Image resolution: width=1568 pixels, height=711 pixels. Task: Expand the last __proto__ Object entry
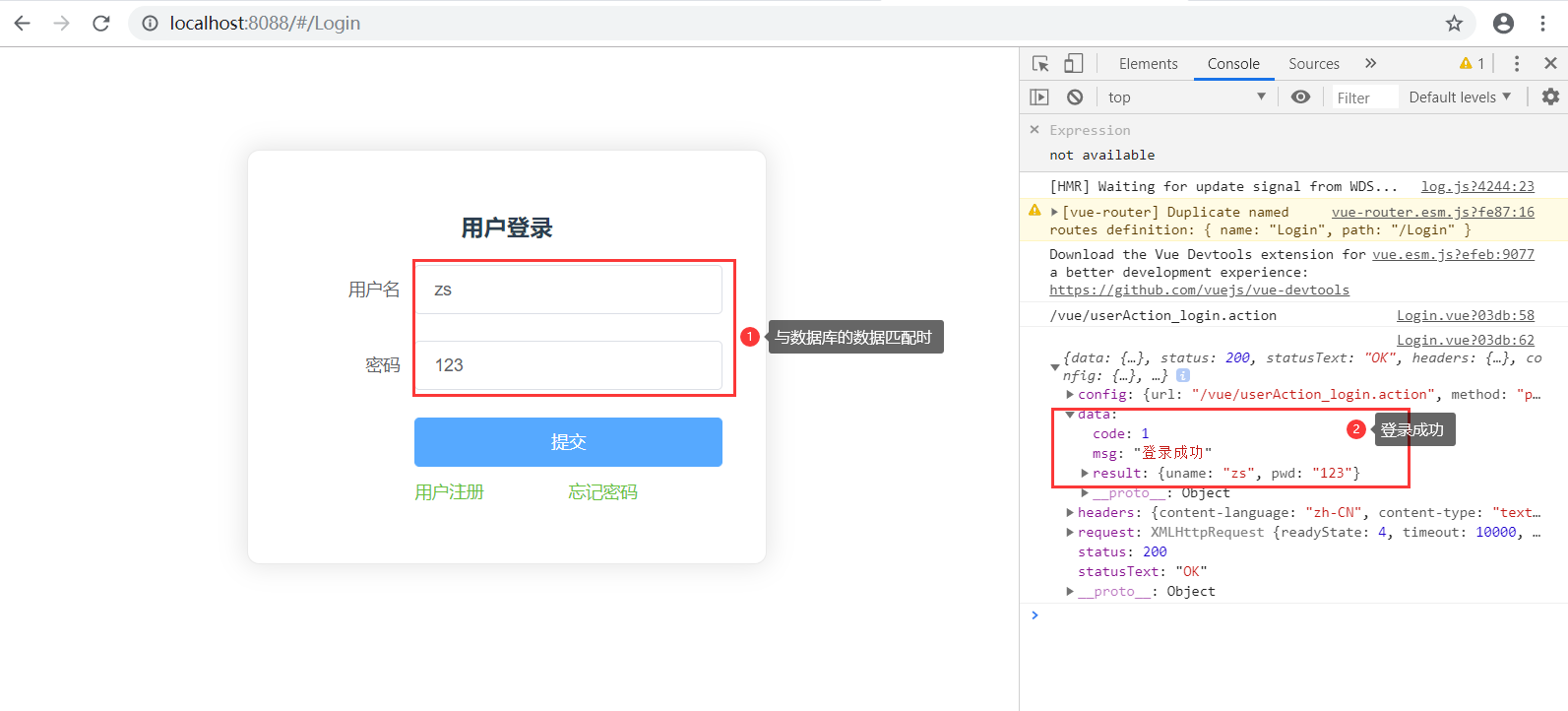(x=1070, y=591)
